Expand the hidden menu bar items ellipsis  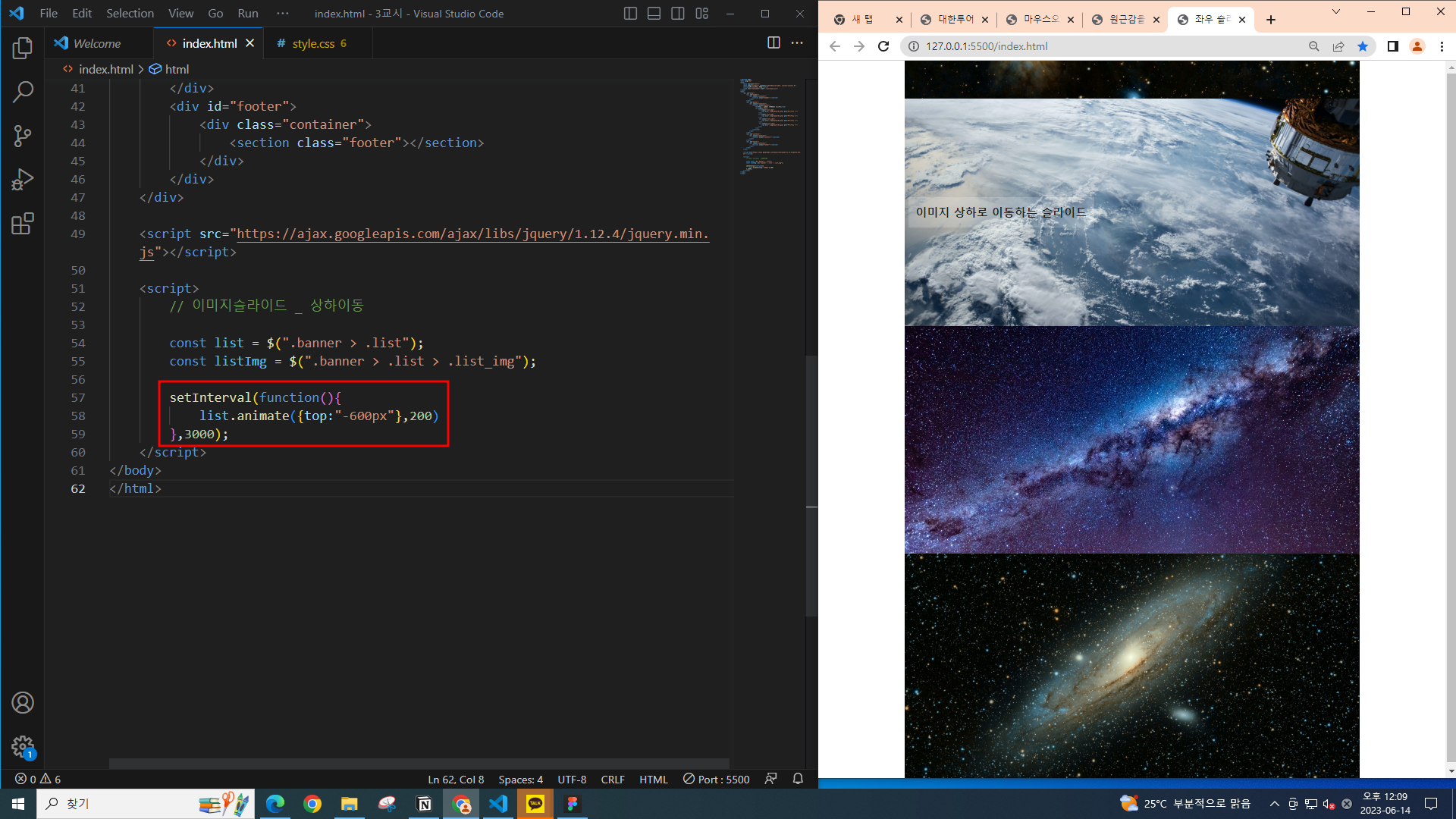click(x=283, y=14)
